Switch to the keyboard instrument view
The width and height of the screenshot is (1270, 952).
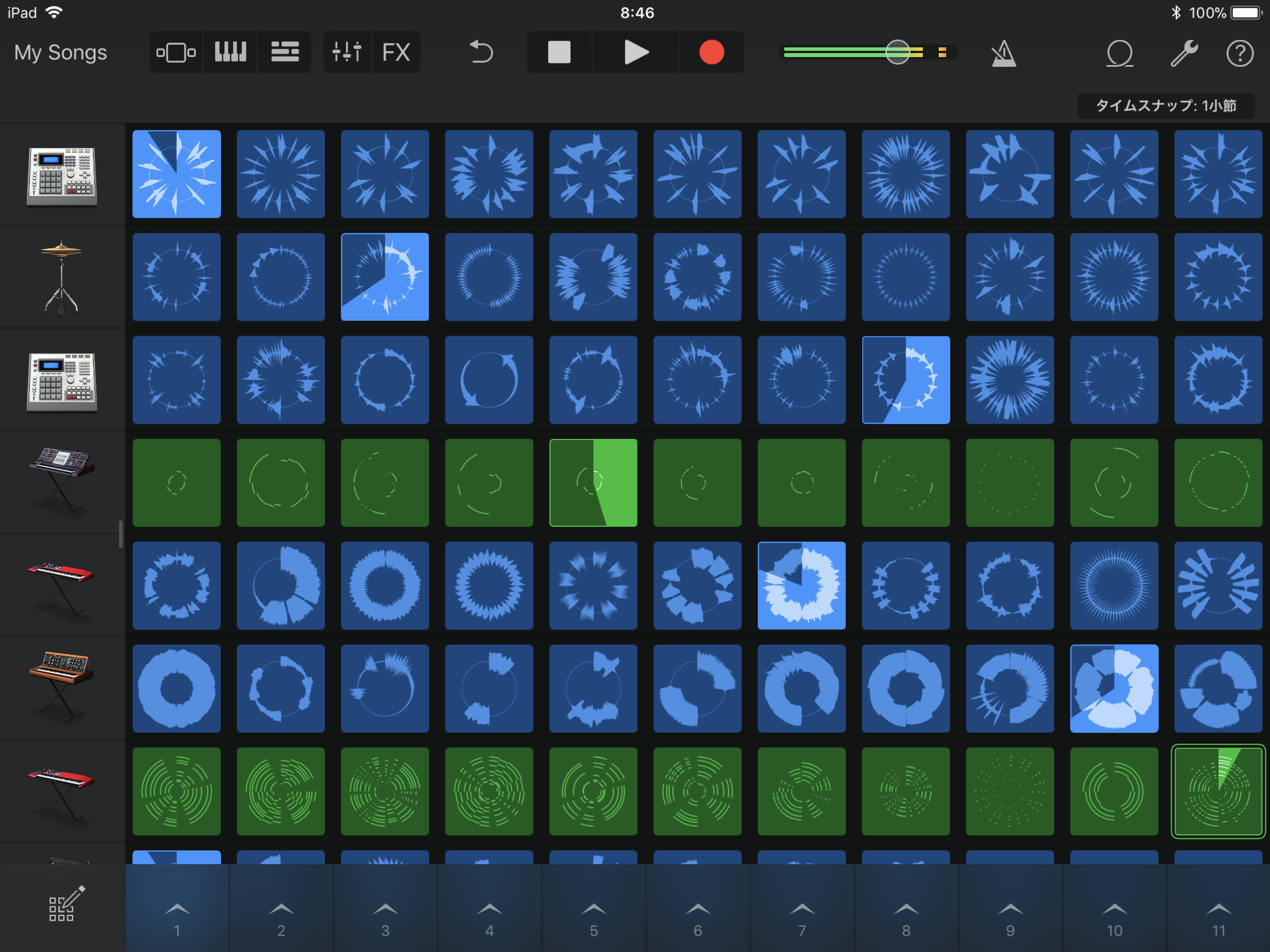click(230, 52)
